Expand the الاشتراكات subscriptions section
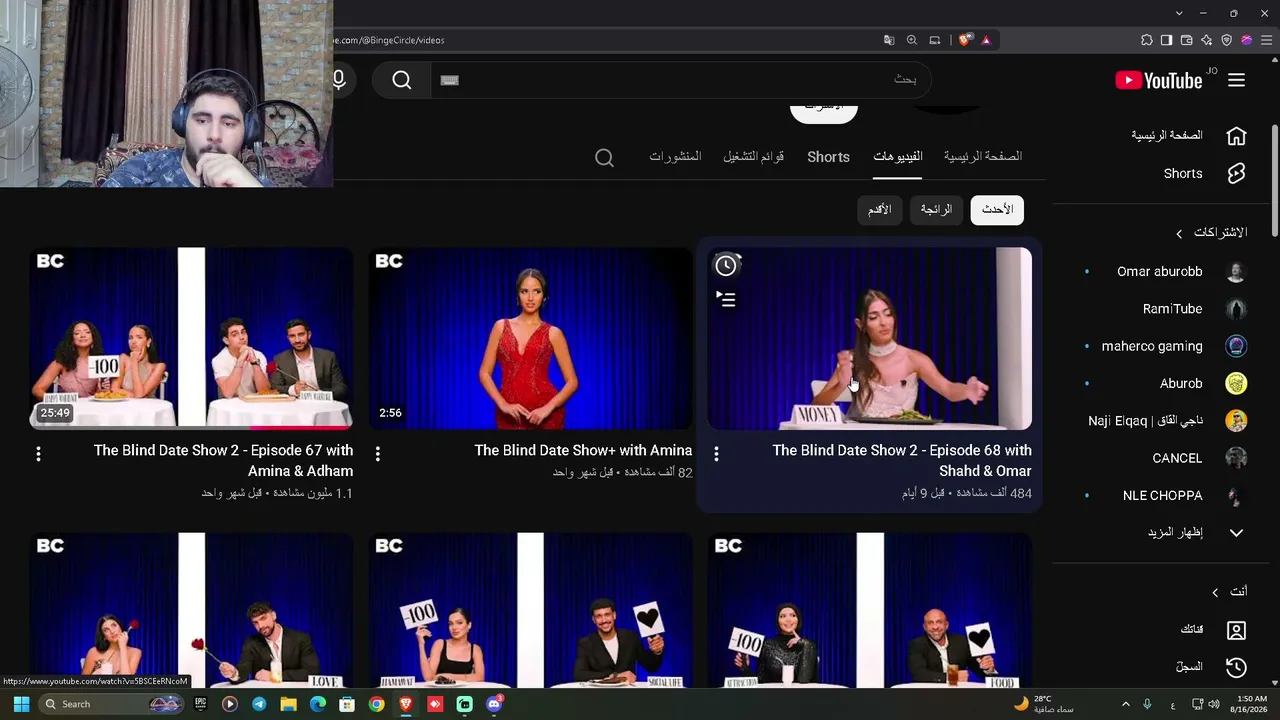 coord(1179,233)
